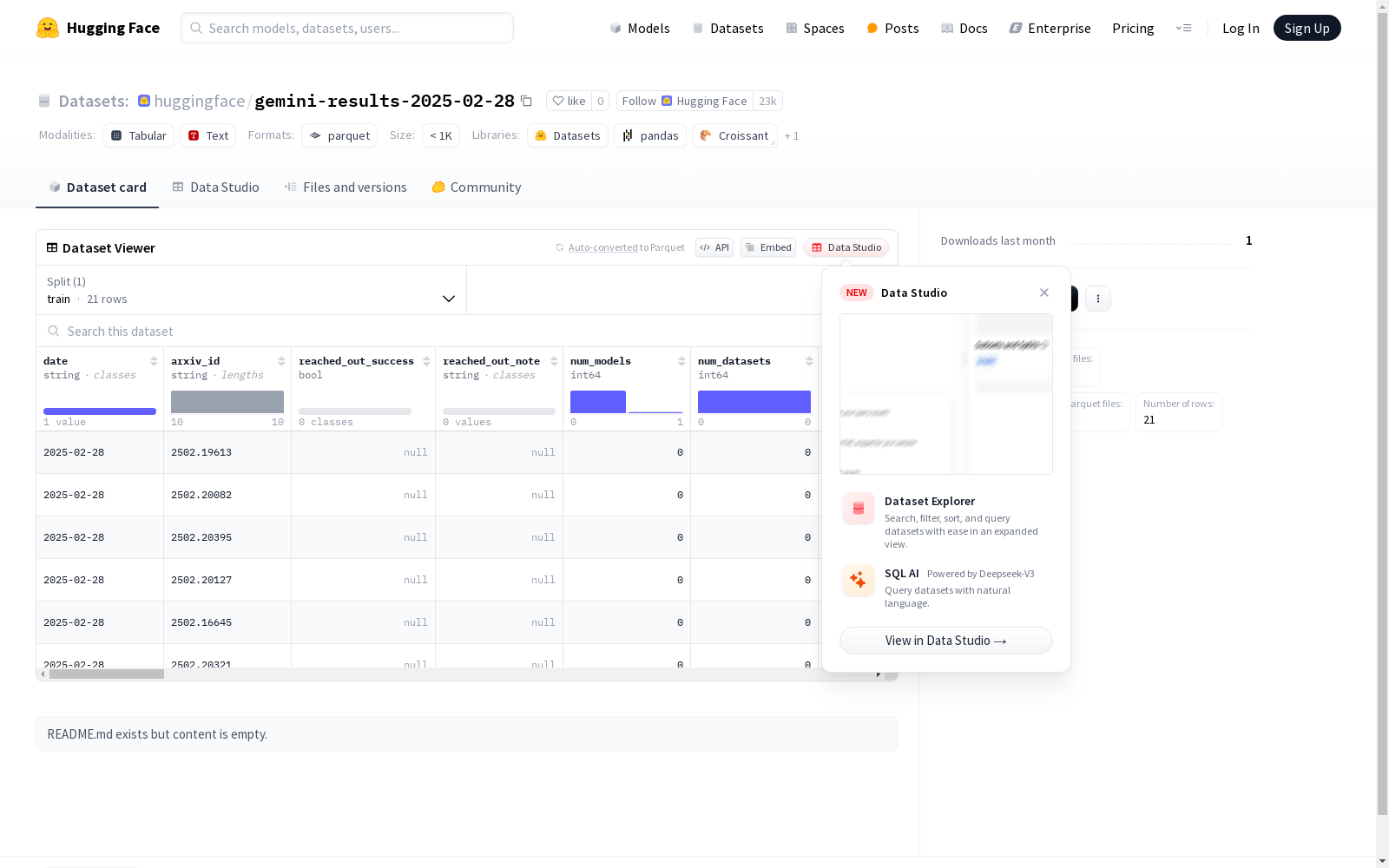The width and height of the screenshot is (1389, 868).
Task: Click the Tabular modality tag
Action: (x=139, y=135)
